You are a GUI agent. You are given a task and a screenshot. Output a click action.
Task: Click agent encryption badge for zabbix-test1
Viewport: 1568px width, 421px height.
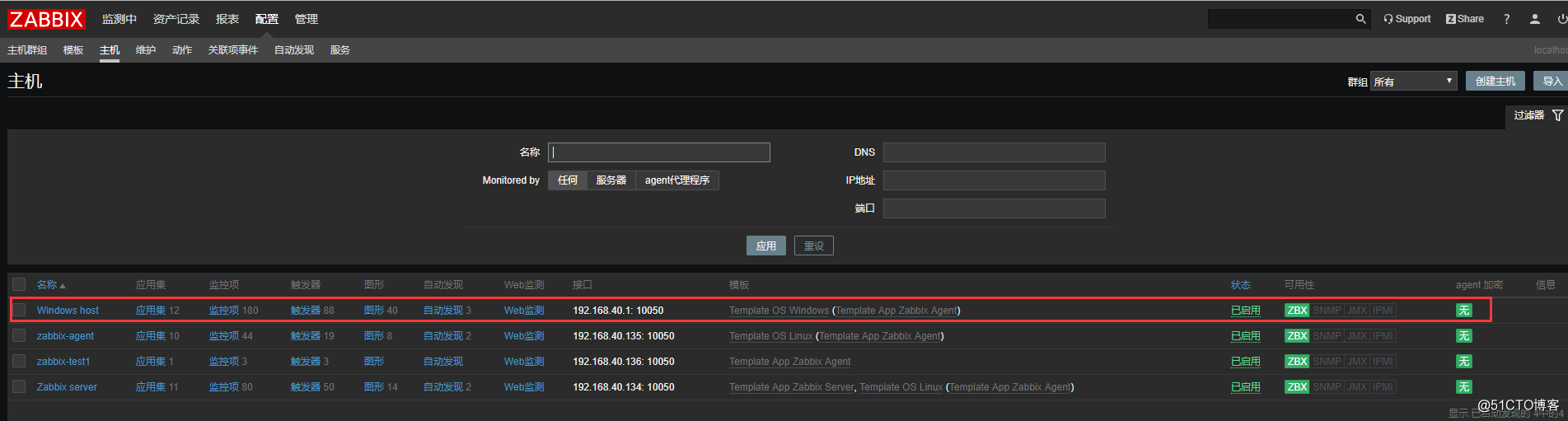point(1463,362)
